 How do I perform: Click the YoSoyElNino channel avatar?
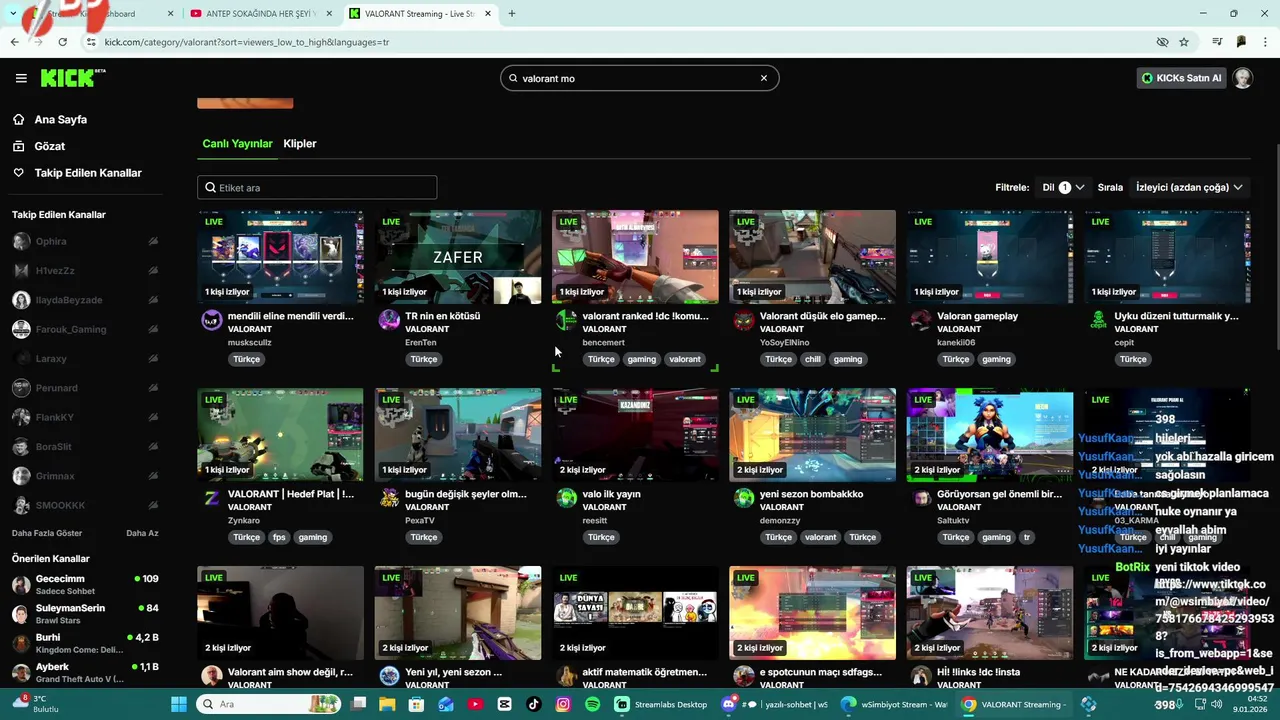pyautogui.click(x=744, y=320)
